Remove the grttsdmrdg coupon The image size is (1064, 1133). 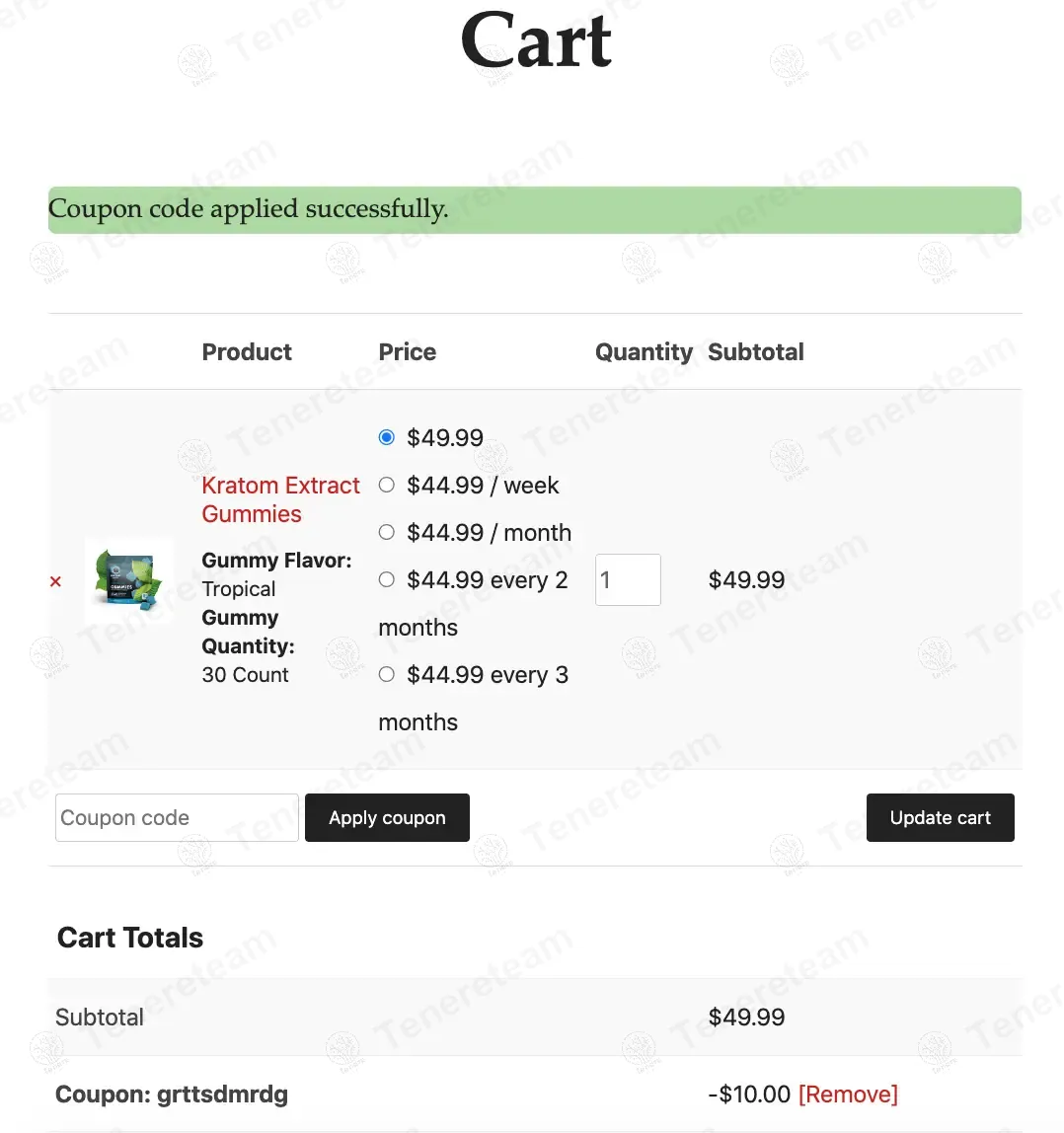848,1095
